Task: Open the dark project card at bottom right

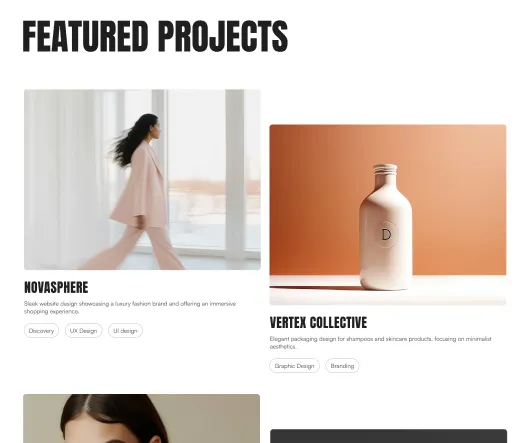Action: 388,436
